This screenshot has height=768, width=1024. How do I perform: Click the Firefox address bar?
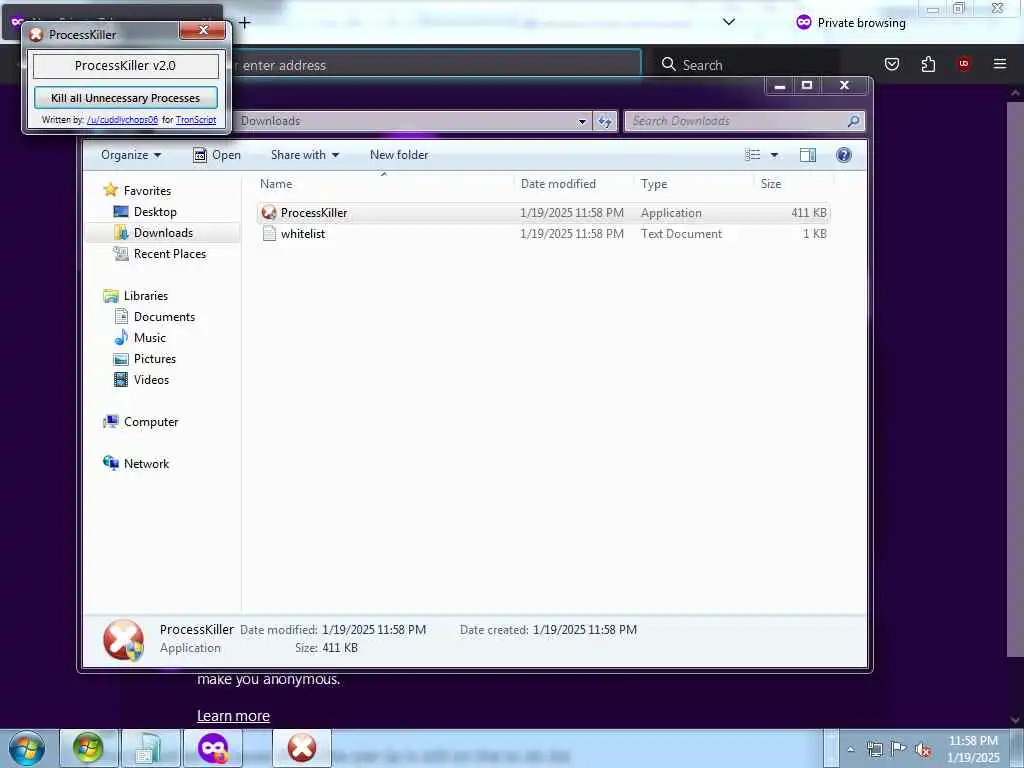pos(434,65)
